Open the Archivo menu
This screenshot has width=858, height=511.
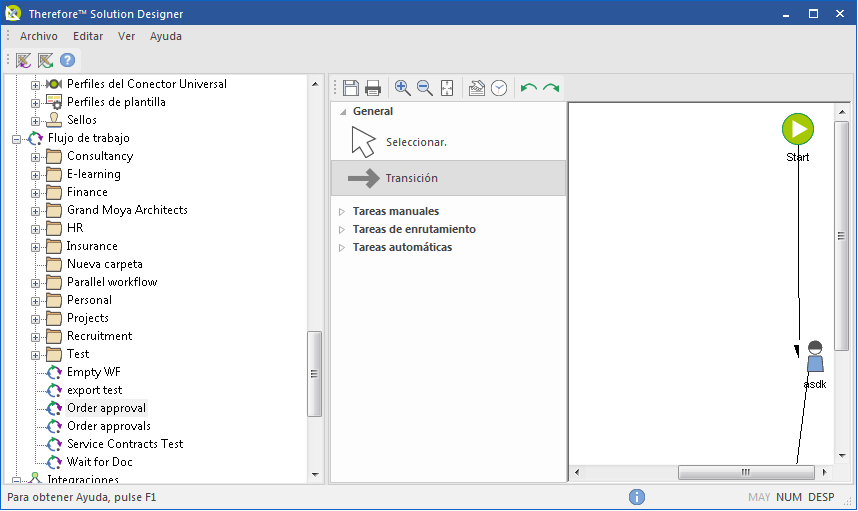click(39, 36)
